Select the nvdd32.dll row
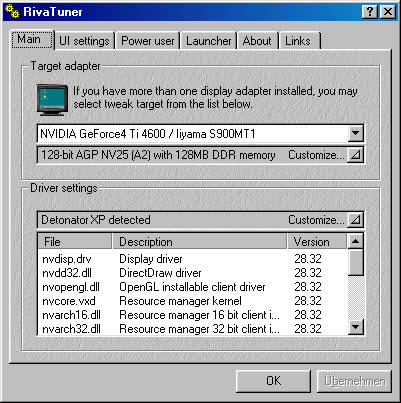This screenshot has width=401, height=403. (x=192, y=273)
